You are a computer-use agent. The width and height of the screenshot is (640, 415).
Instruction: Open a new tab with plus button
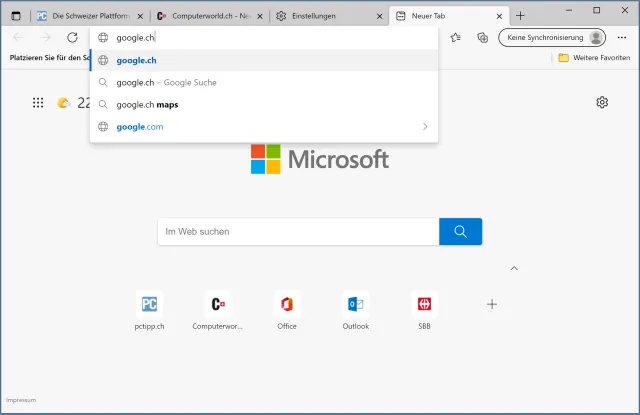click(x=520, y=16)
